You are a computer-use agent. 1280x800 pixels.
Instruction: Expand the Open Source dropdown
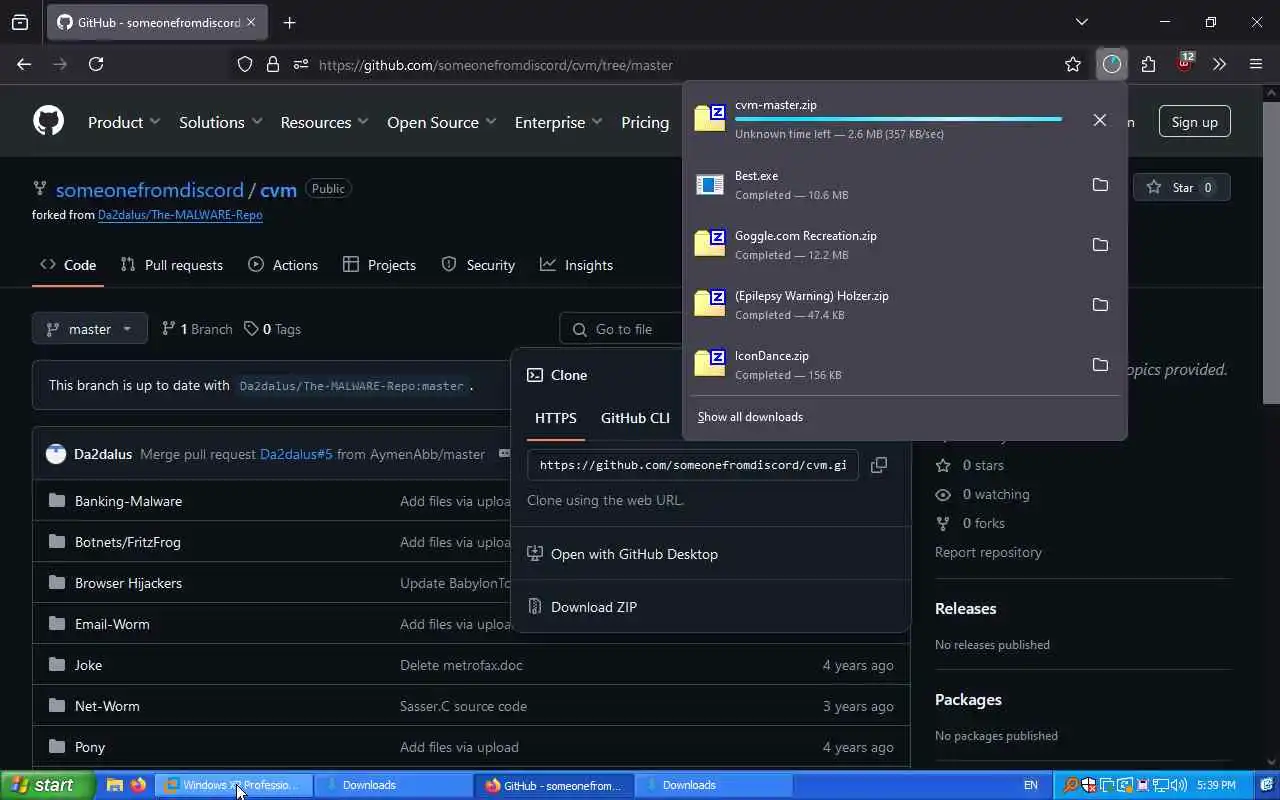[441, 122]
